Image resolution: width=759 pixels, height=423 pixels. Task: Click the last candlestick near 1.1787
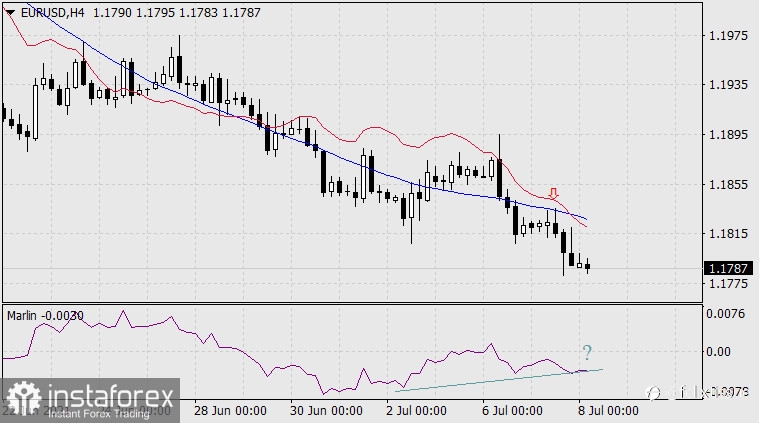pyautogui.click(x=588, y=266)
